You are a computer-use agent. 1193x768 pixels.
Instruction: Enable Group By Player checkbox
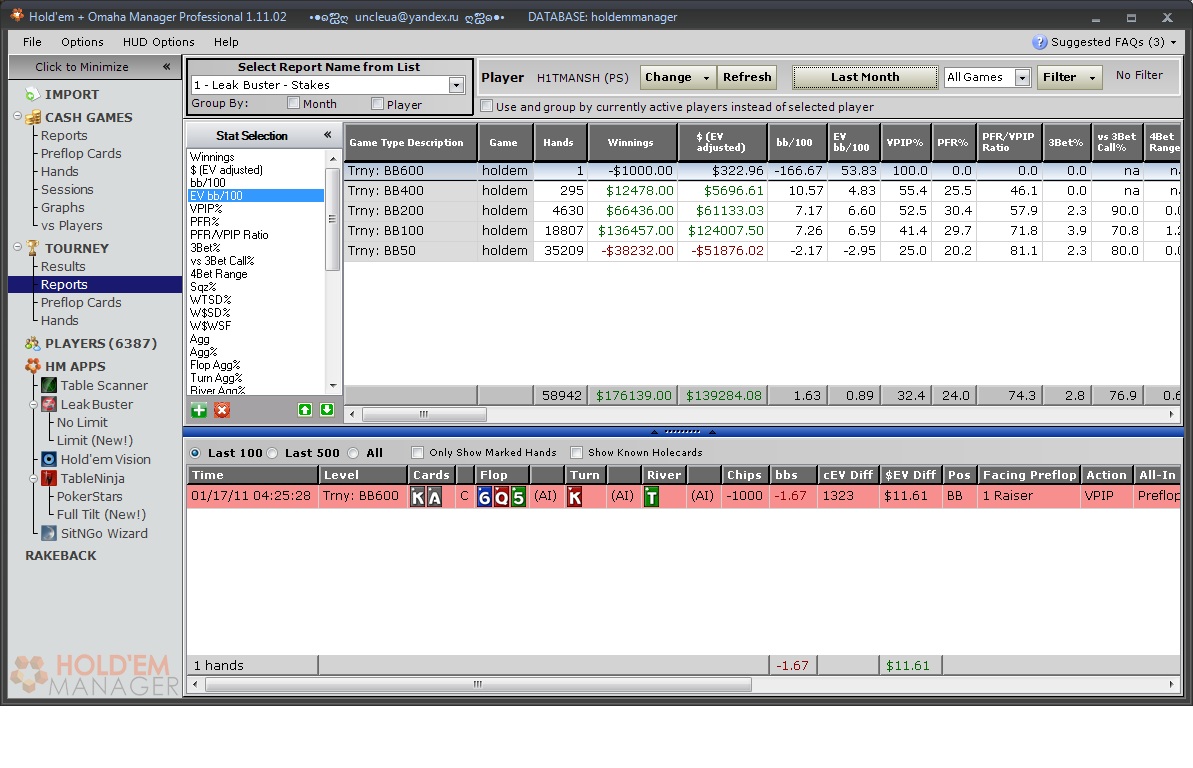377,104
